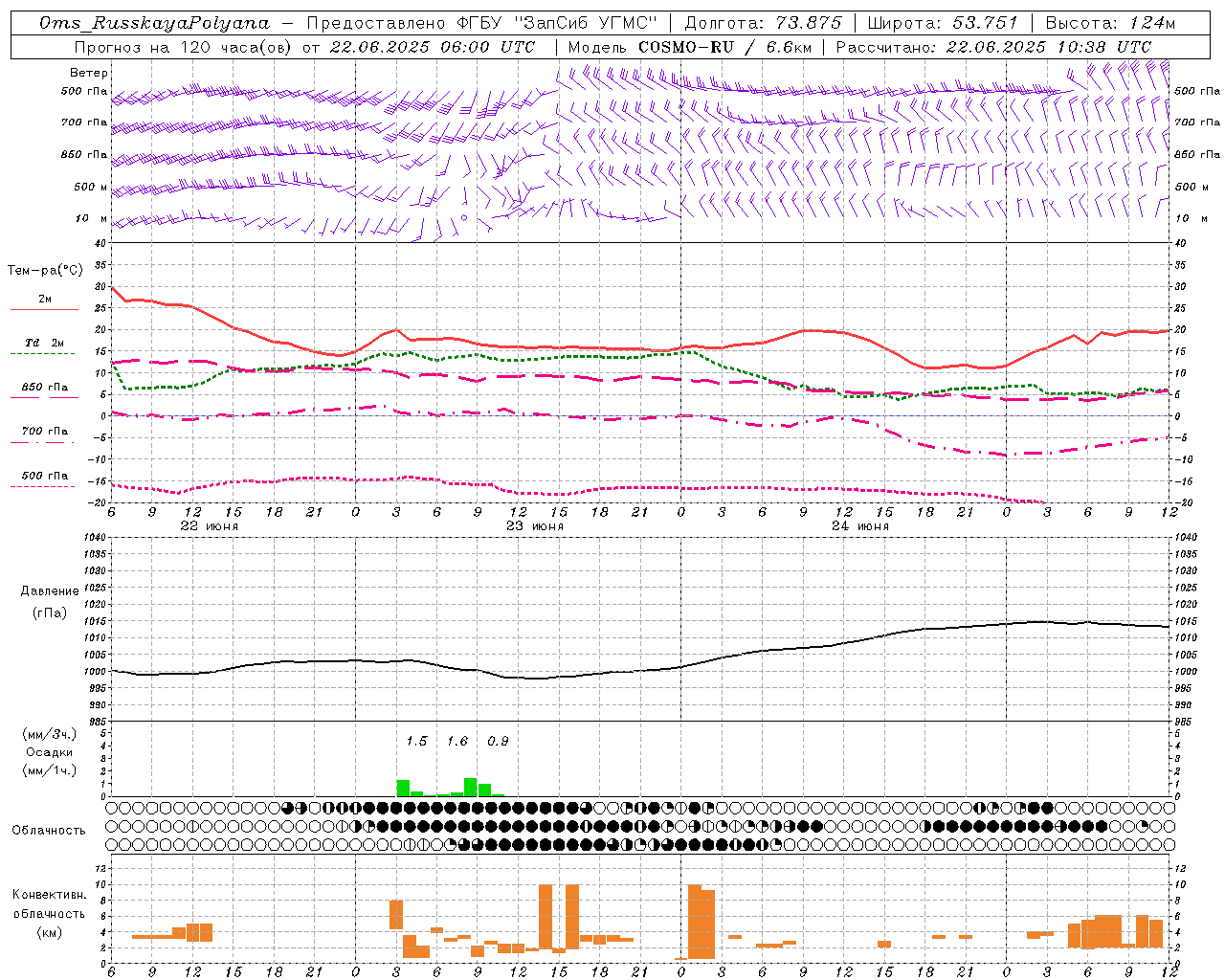Click the 'Конвективн.' convective cloud label
This screenshot has width=1225, height=980.
[x=50, y=894]
